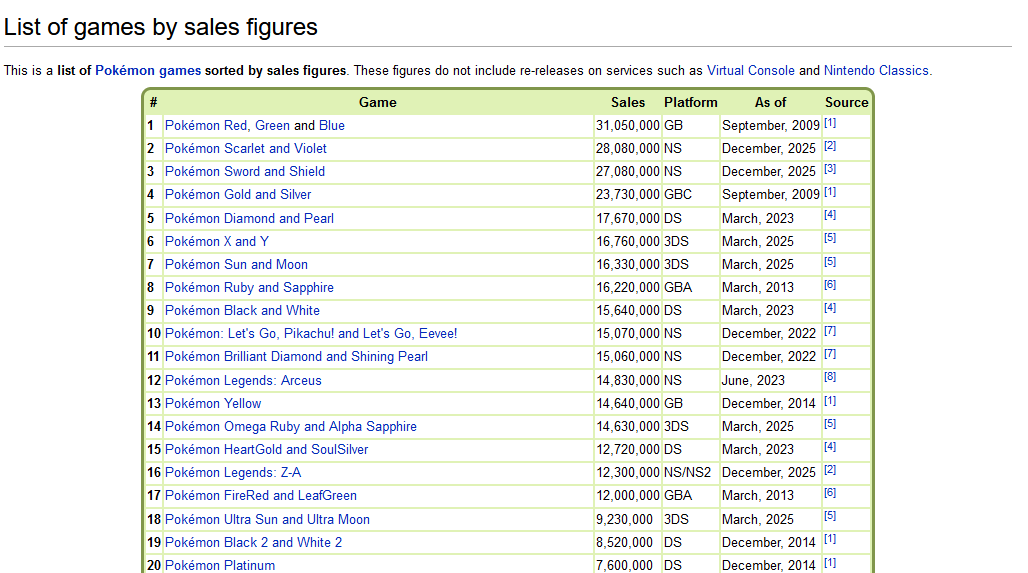The height and width of the screenshot is (573, 1028).
Task: Open Pokémon Diamond and Pearl page
Action: [249, 218]
